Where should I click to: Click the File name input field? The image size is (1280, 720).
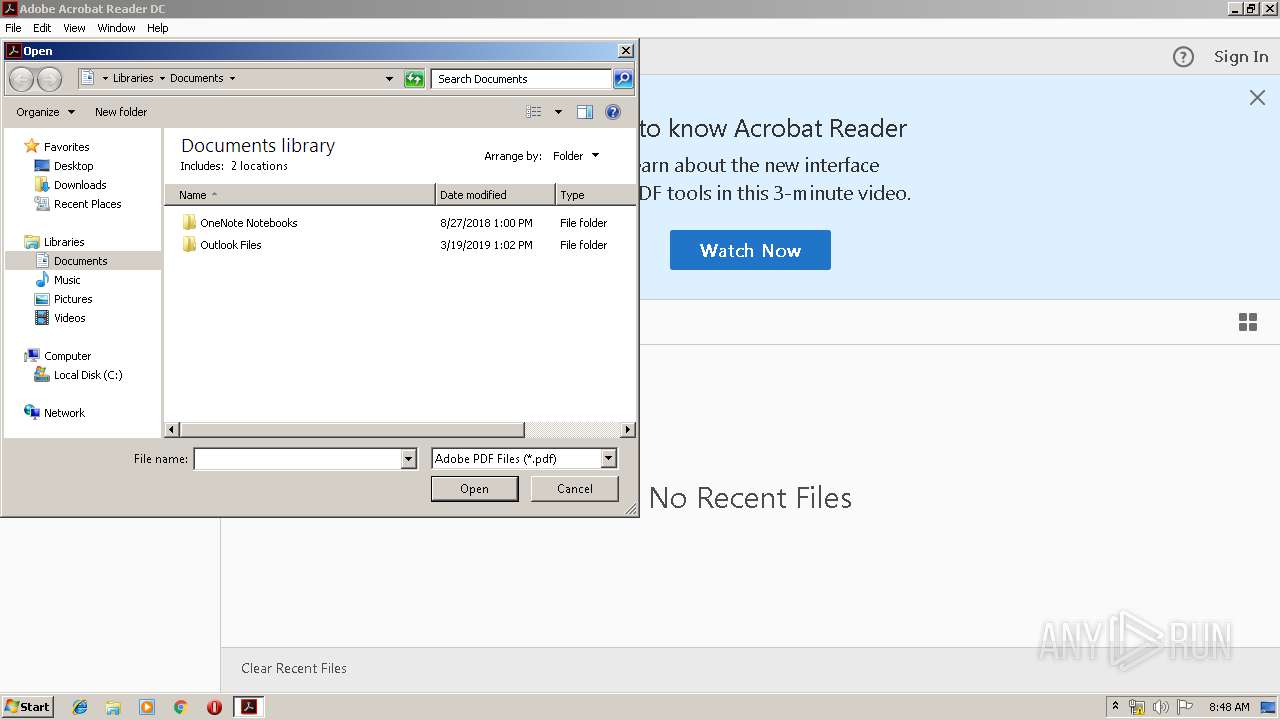297,459
